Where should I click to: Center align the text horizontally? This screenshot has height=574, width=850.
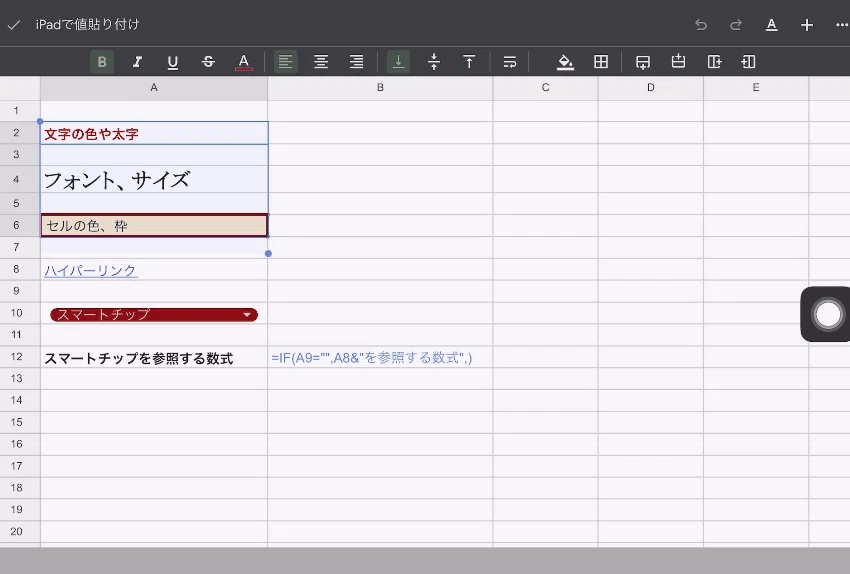(321, 62)
